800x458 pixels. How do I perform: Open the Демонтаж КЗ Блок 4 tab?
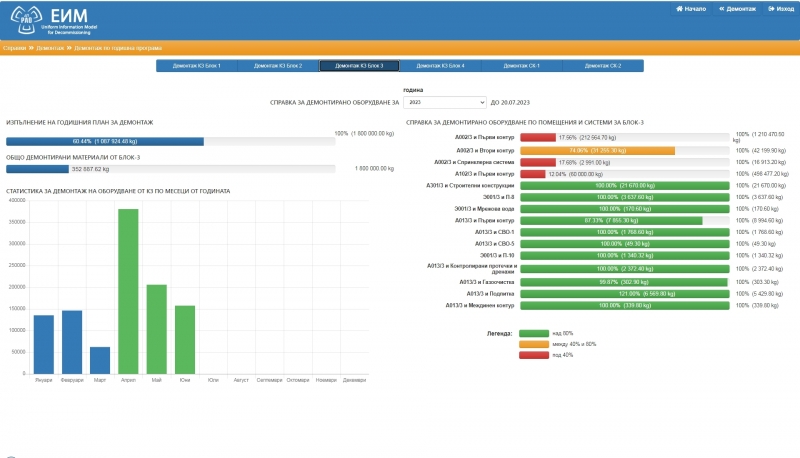tap(440, 66)
